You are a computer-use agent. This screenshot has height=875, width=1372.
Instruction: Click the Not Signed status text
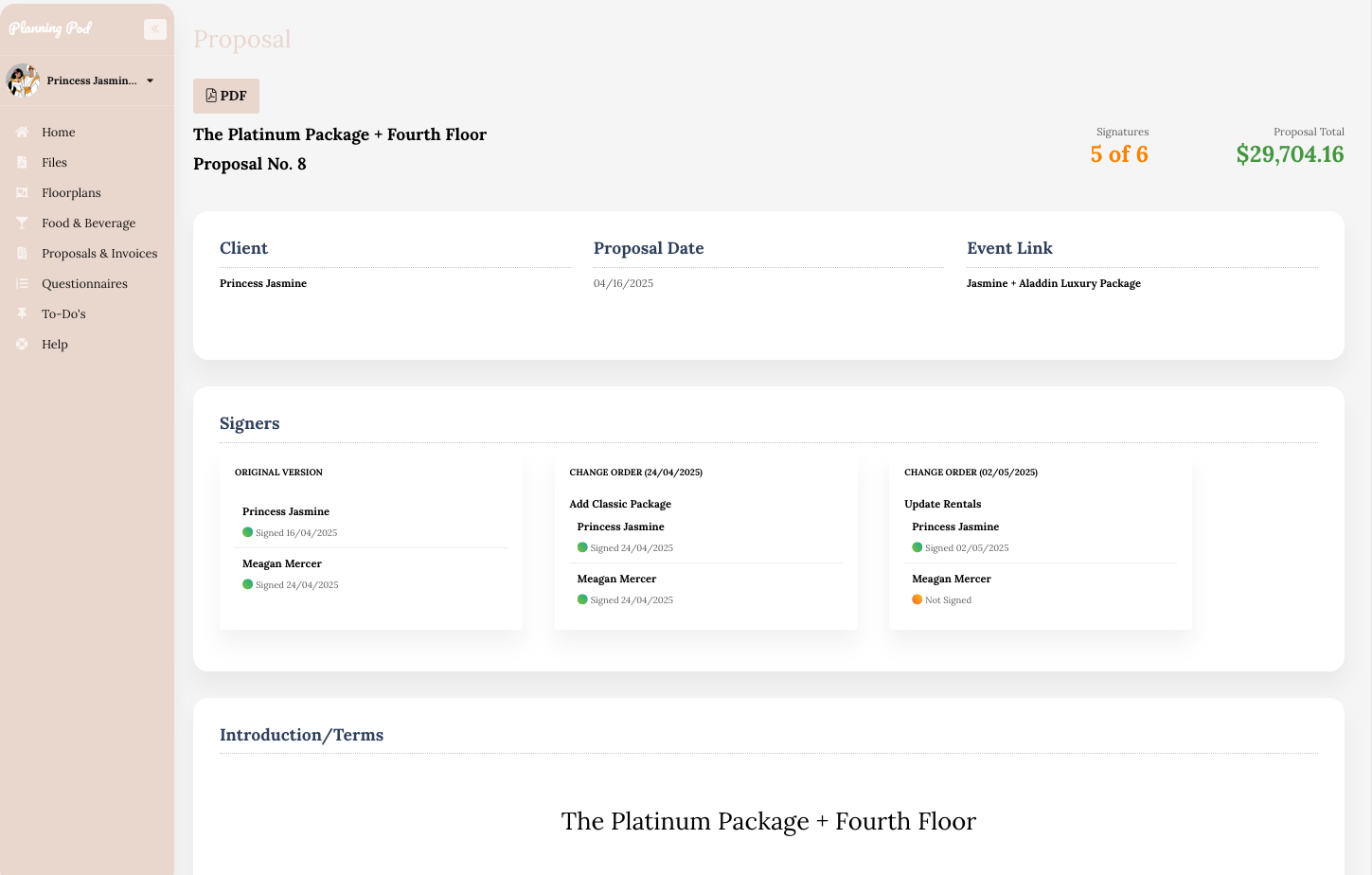948,600
